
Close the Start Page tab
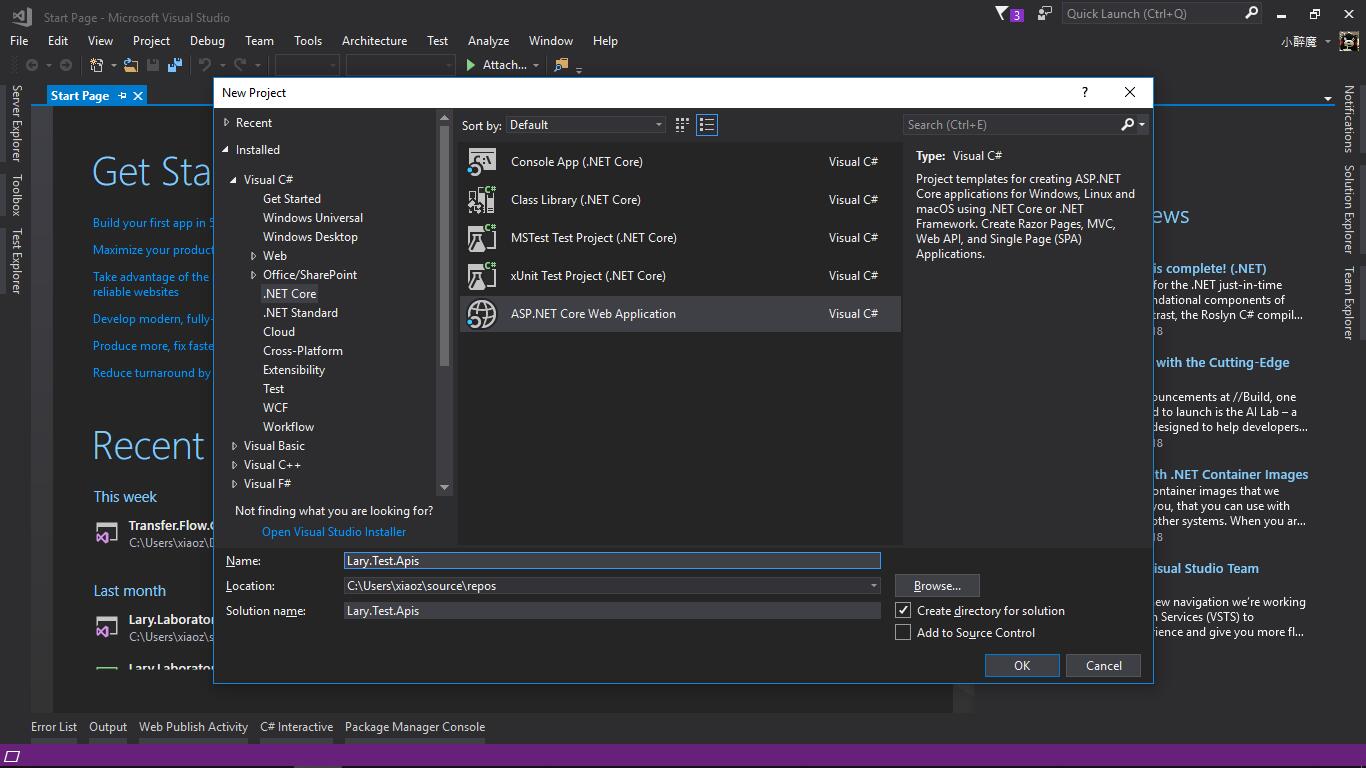coord(138,95)
